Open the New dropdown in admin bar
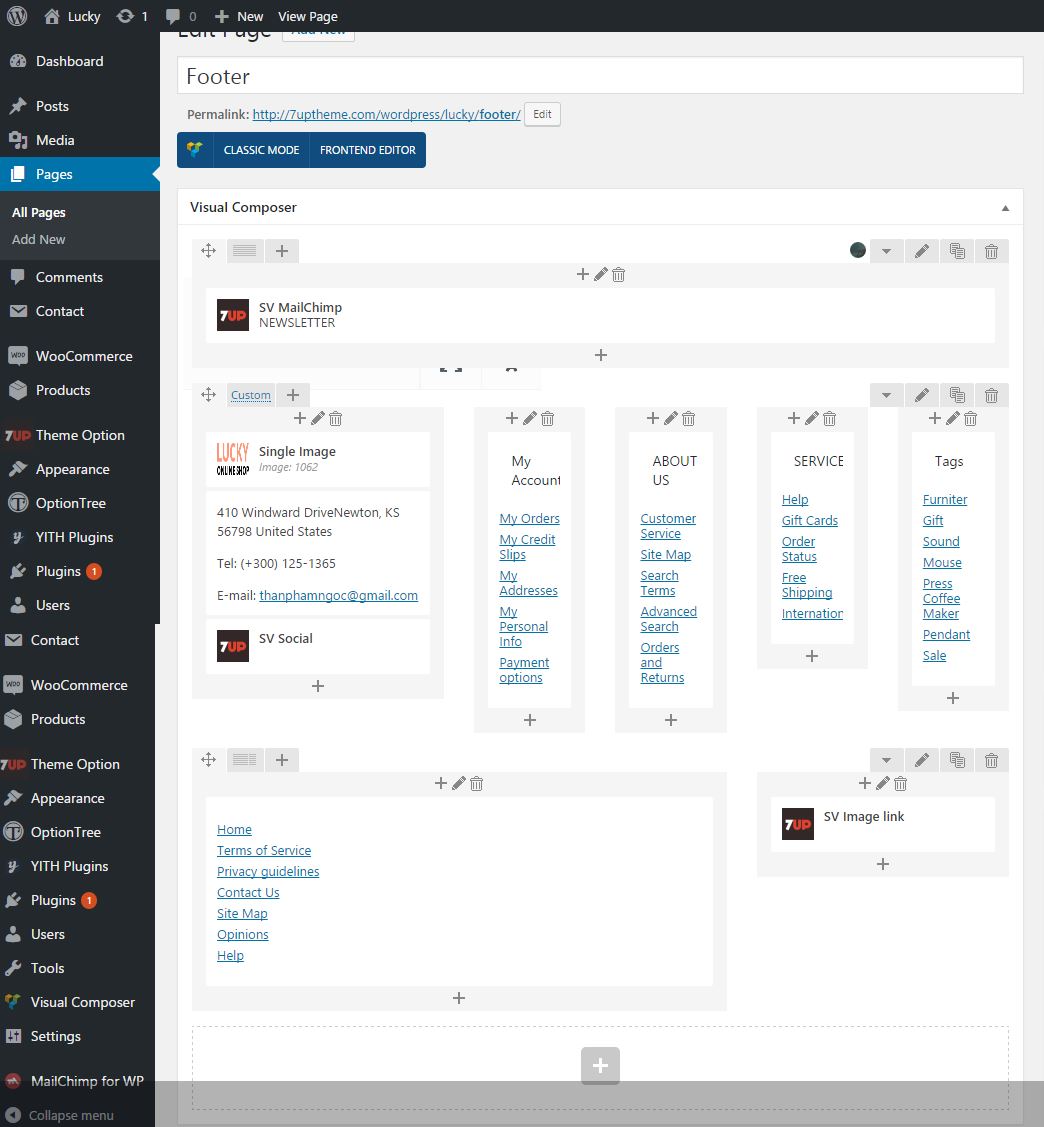The height and width of the screenshot is (1127, 1044). (239, 16)
